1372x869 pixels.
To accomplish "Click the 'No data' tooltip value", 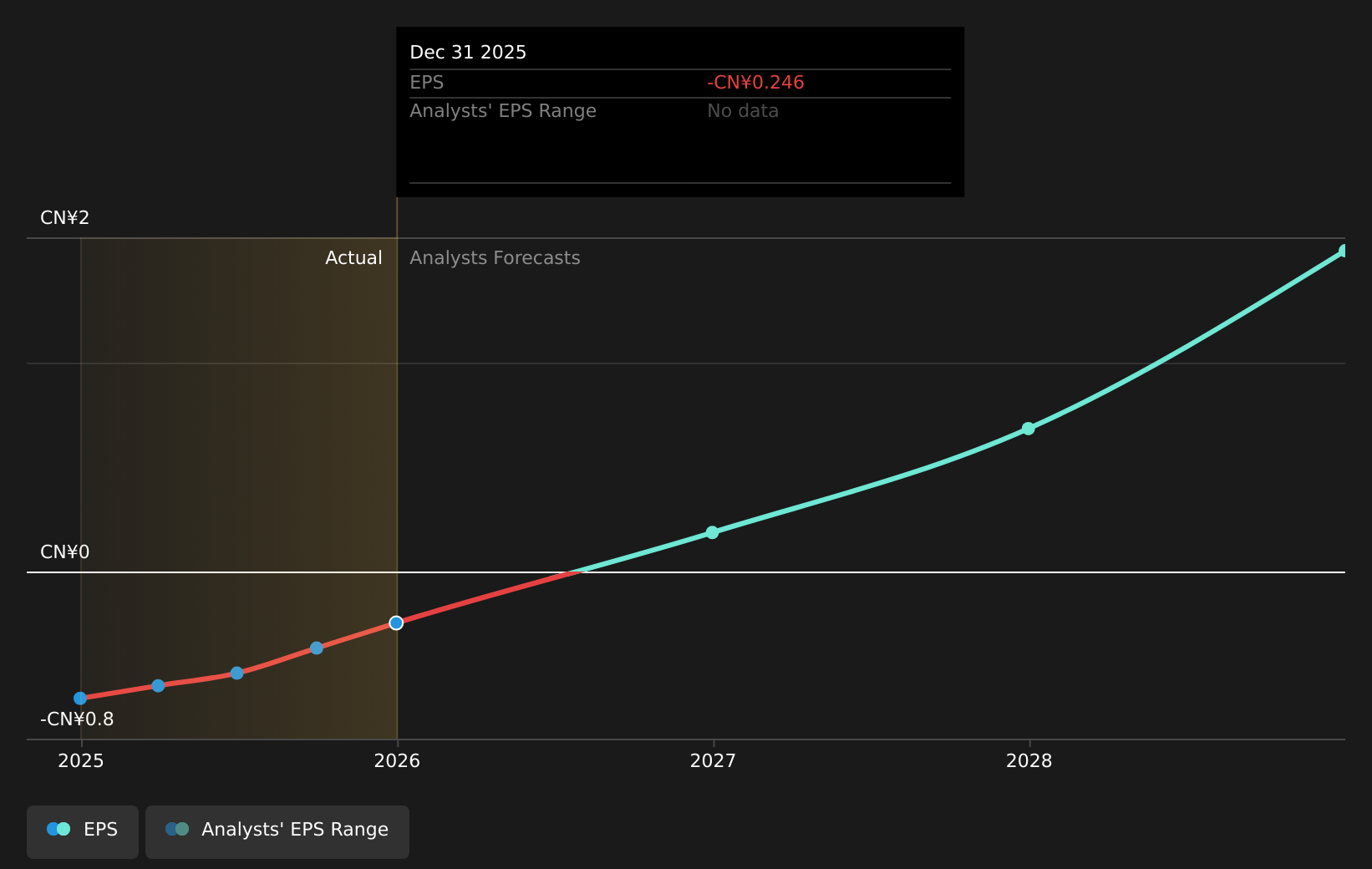I will click(743, 111).
